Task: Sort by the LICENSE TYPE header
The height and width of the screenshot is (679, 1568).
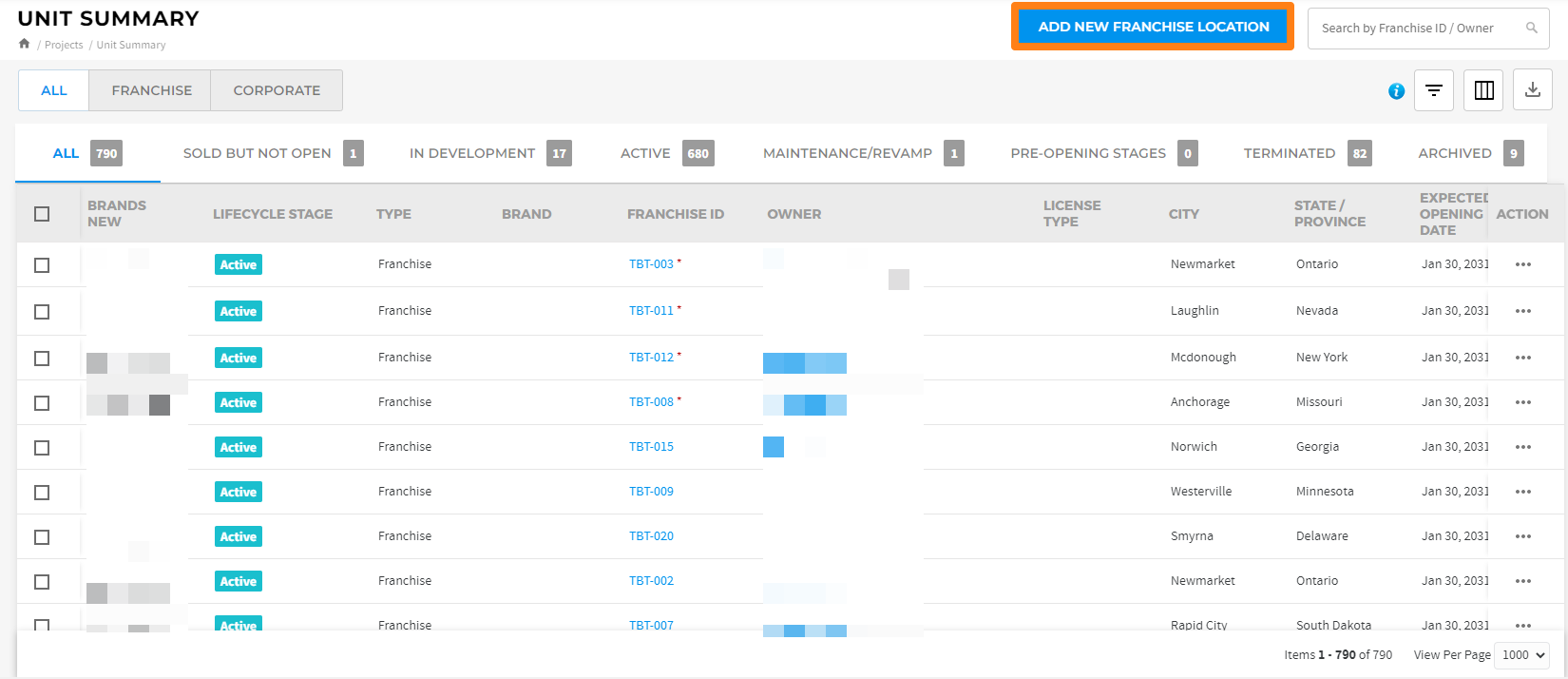Action: [1072, 213]
